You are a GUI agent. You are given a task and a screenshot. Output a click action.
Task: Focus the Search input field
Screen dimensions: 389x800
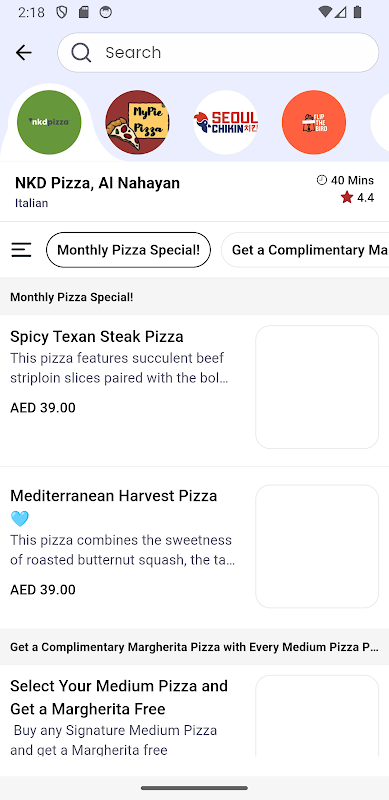click(218, 53)
